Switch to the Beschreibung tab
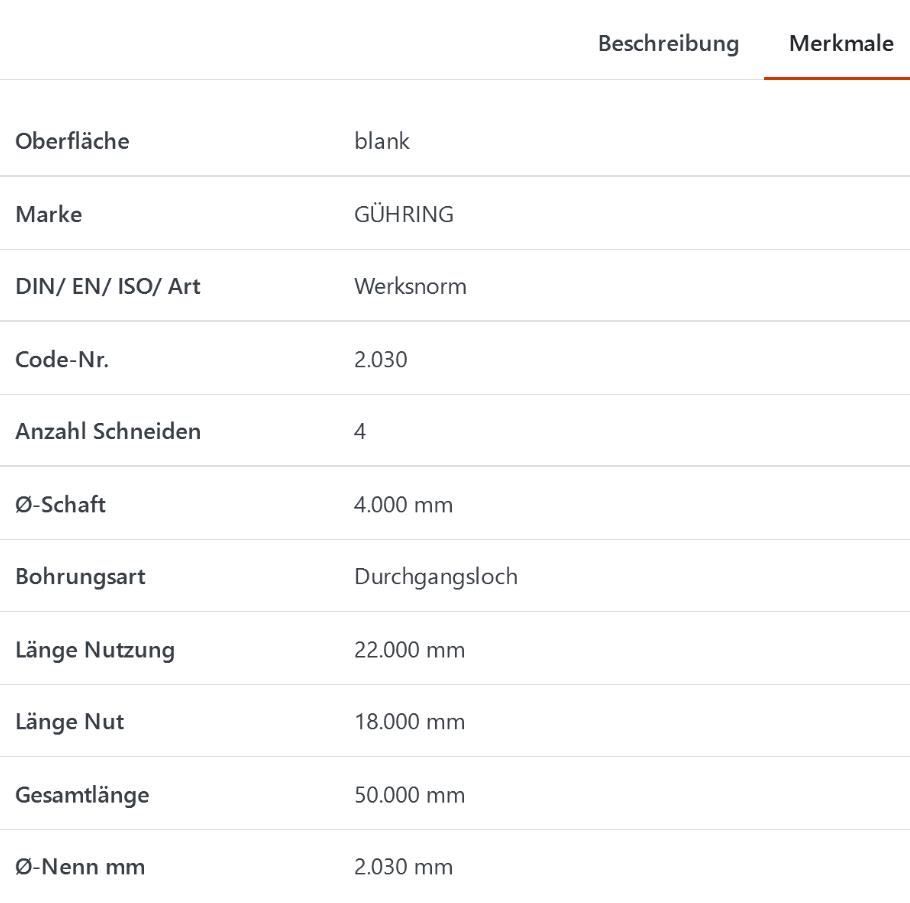This screenshot has width=910, height=903. point(668,44)
